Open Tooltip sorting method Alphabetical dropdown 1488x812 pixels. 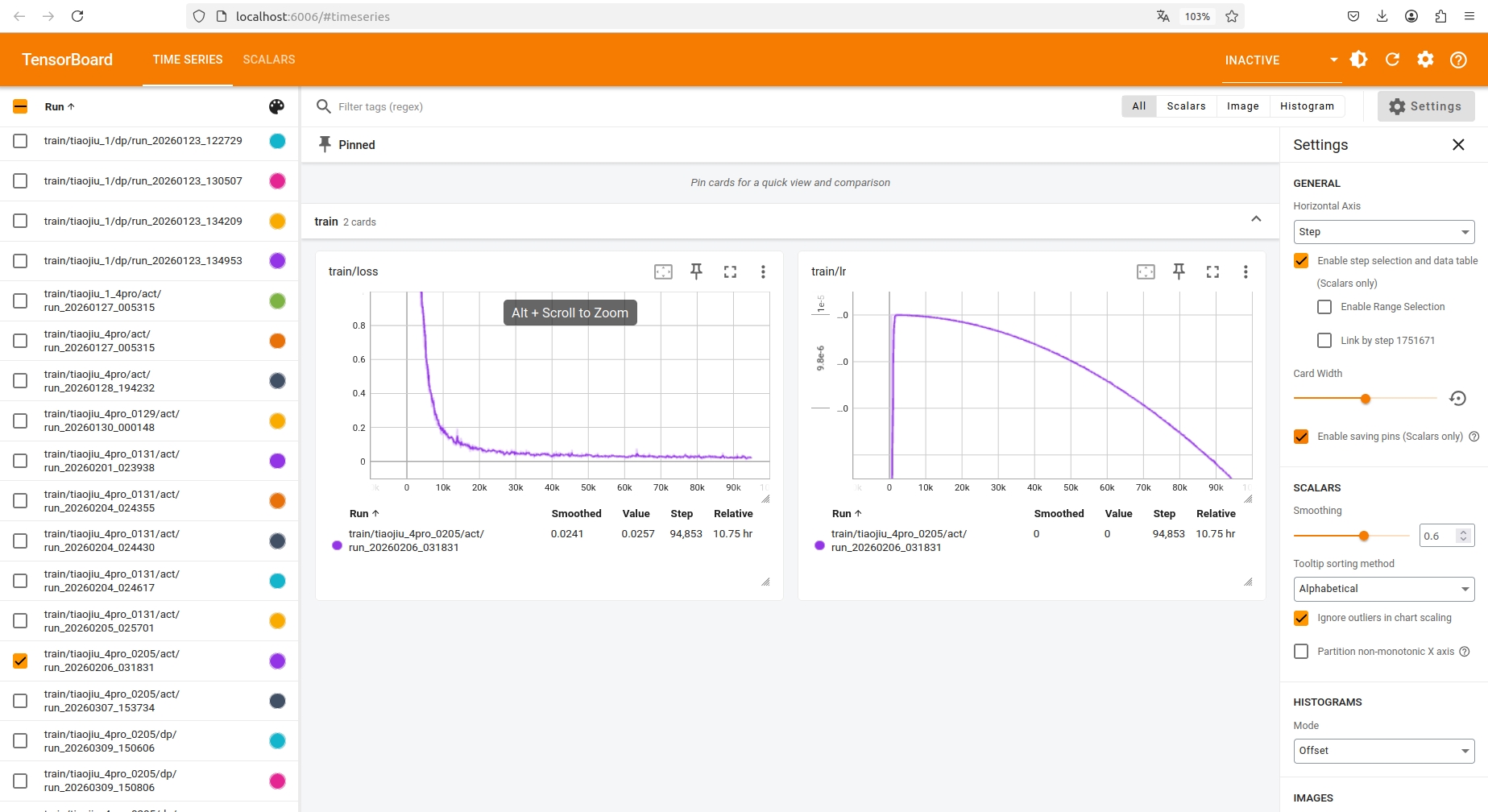click(x=1383, y=589)
